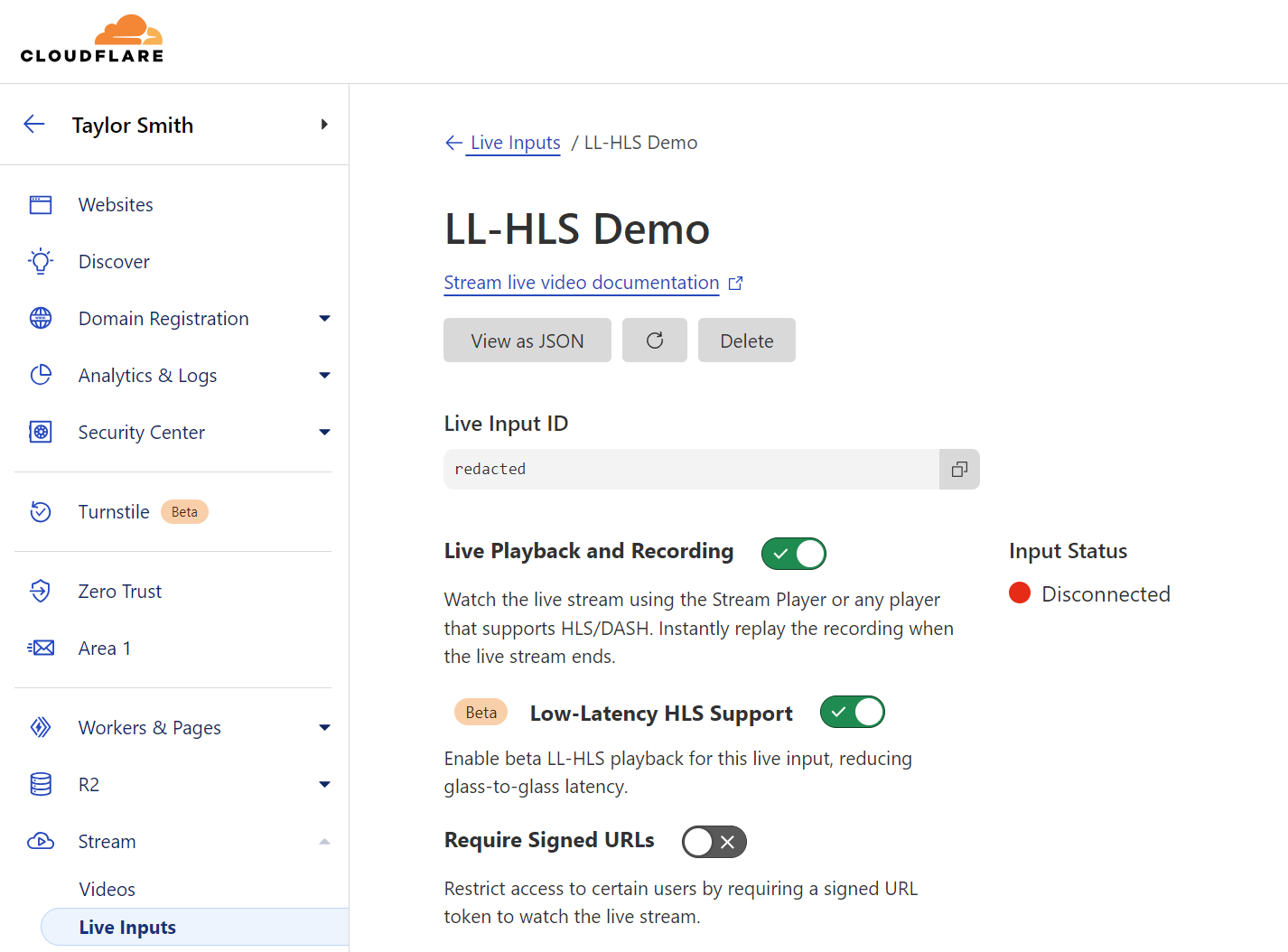
Task: Expand the Workers & Pages menu arrow
Action: click(x=325, y=727)
